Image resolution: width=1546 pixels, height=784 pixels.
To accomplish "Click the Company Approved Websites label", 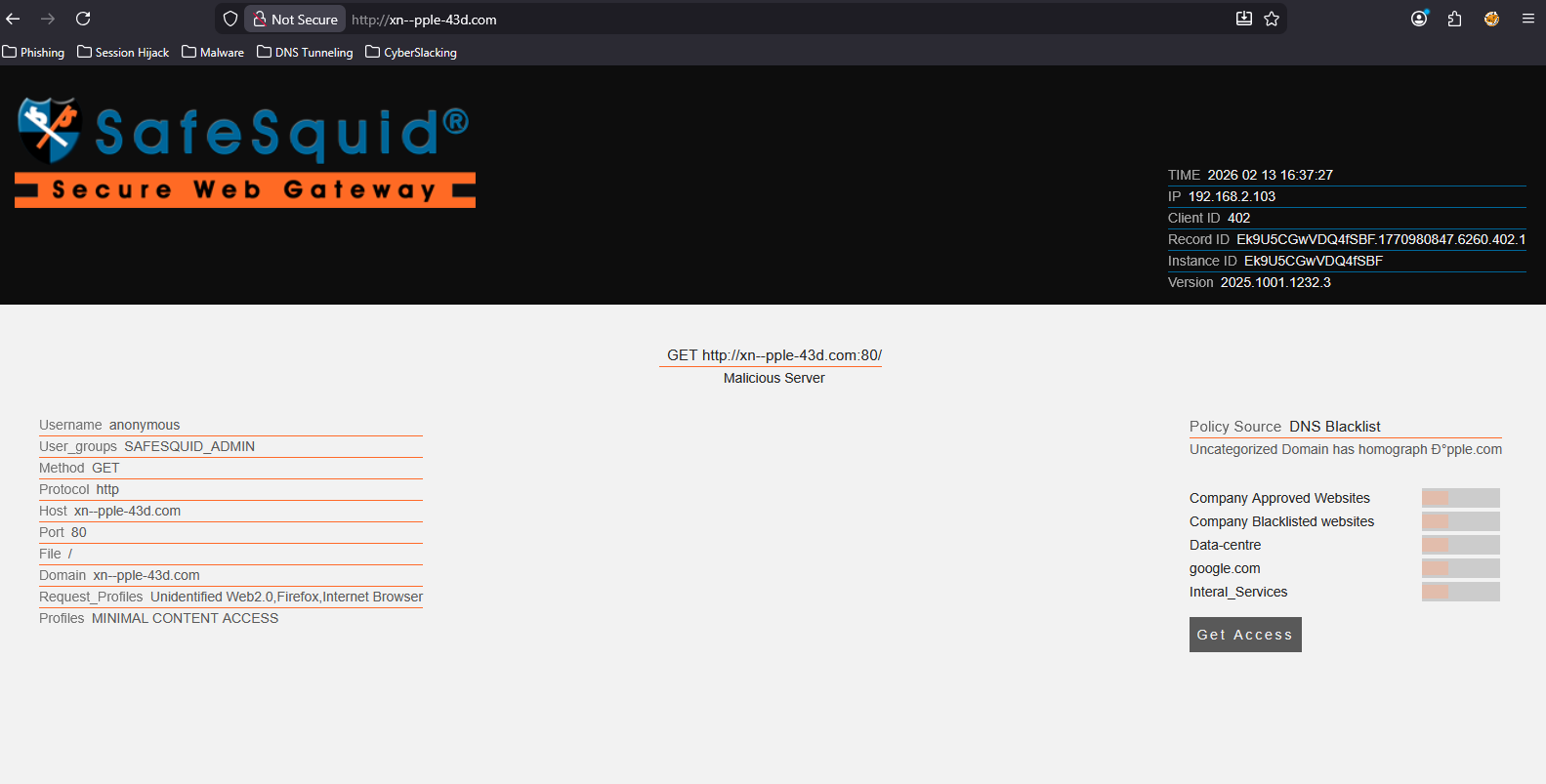I will tap(1279, 498).
